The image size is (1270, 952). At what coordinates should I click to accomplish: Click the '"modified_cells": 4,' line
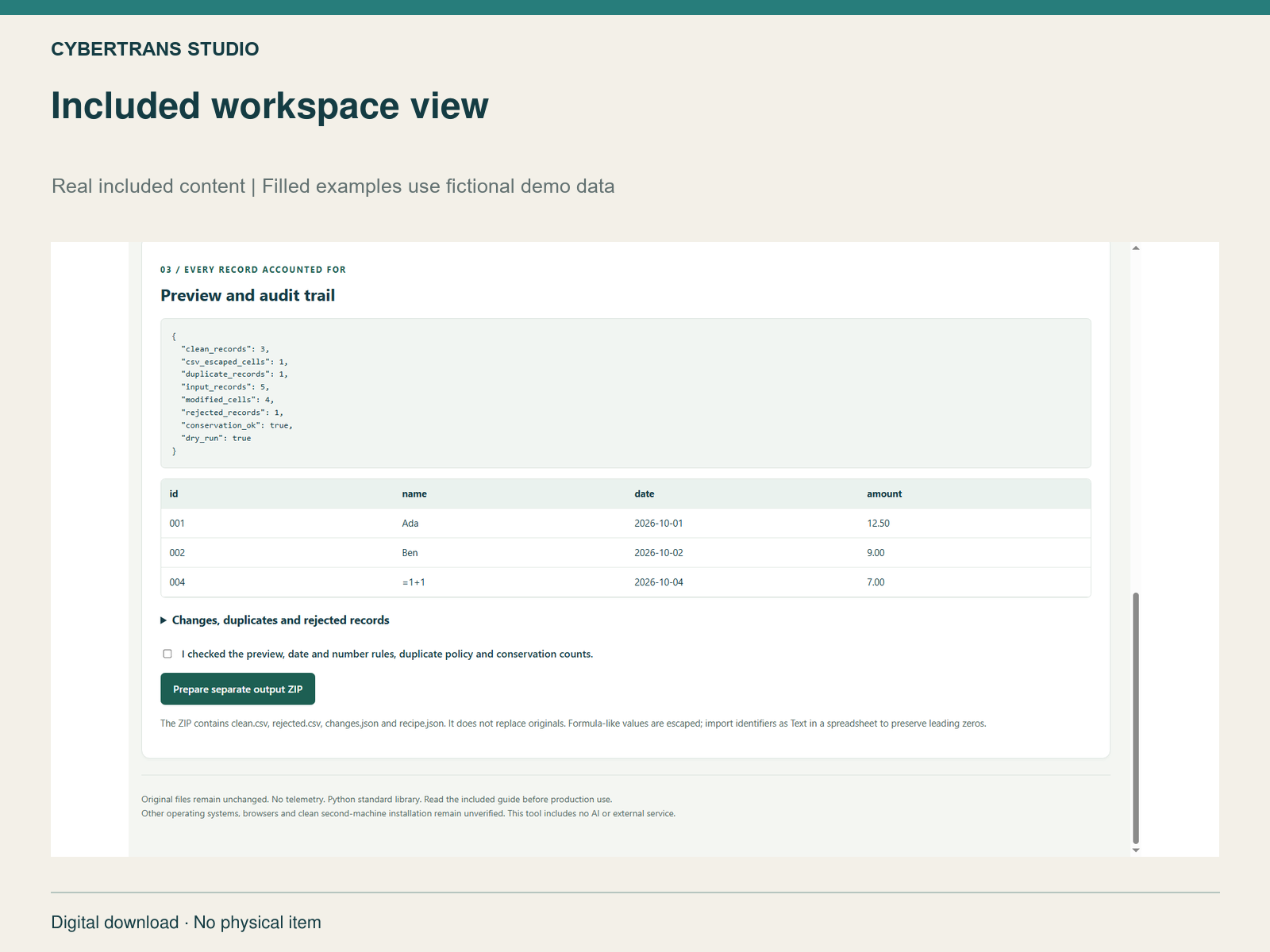[x=228, y=400]
